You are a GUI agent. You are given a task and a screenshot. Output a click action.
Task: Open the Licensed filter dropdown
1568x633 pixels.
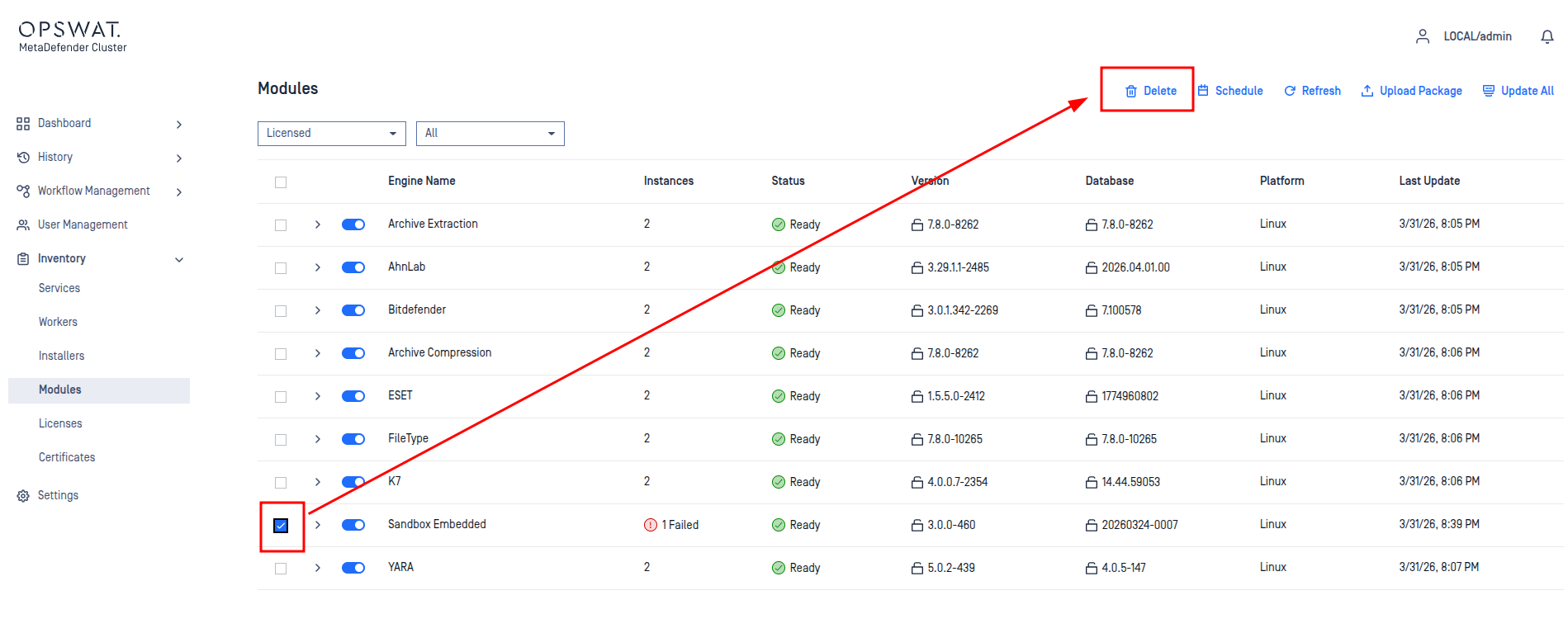pyautogui.click(x=331, y=134)
